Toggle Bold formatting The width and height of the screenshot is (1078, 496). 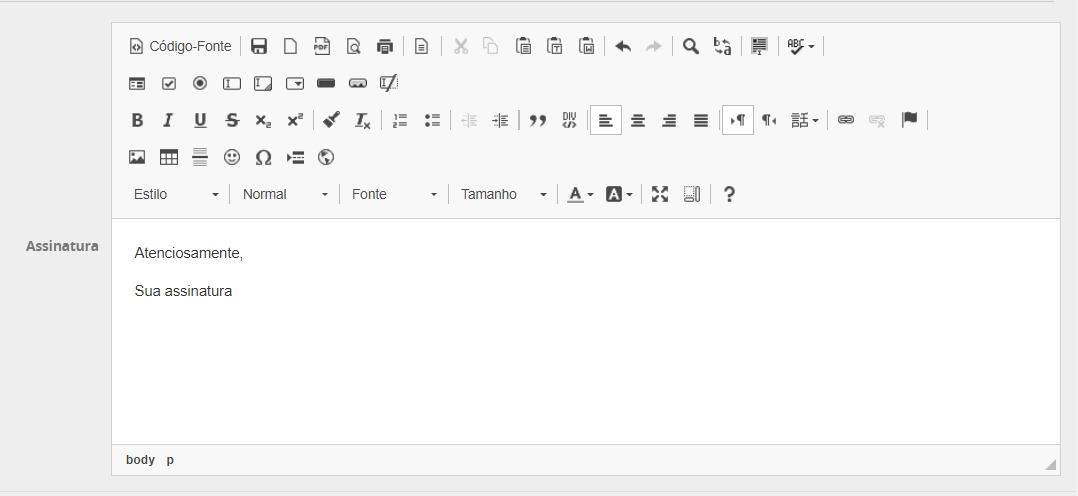click(137, 120)
